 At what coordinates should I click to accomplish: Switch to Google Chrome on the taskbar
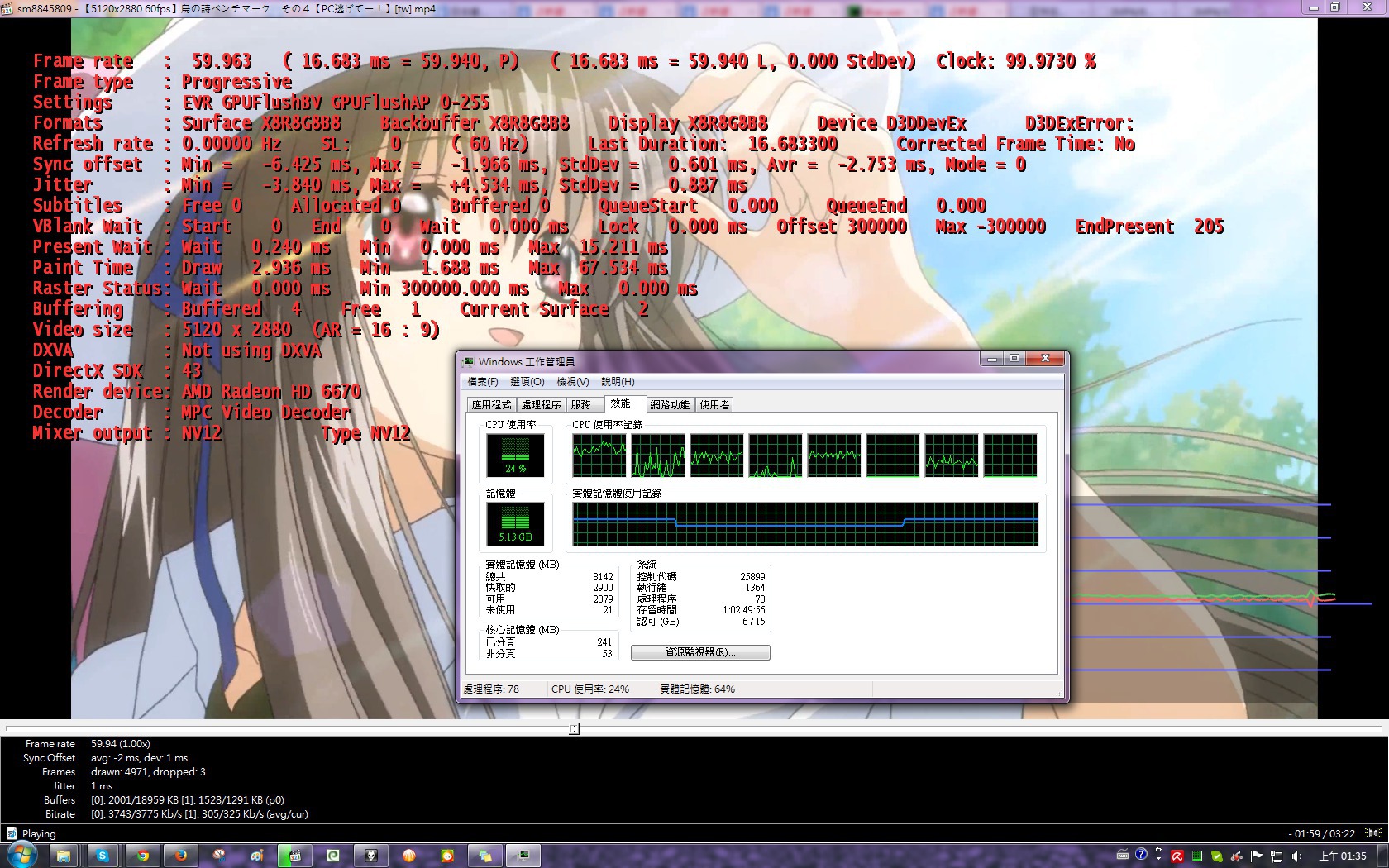click(x=142, y=856)
